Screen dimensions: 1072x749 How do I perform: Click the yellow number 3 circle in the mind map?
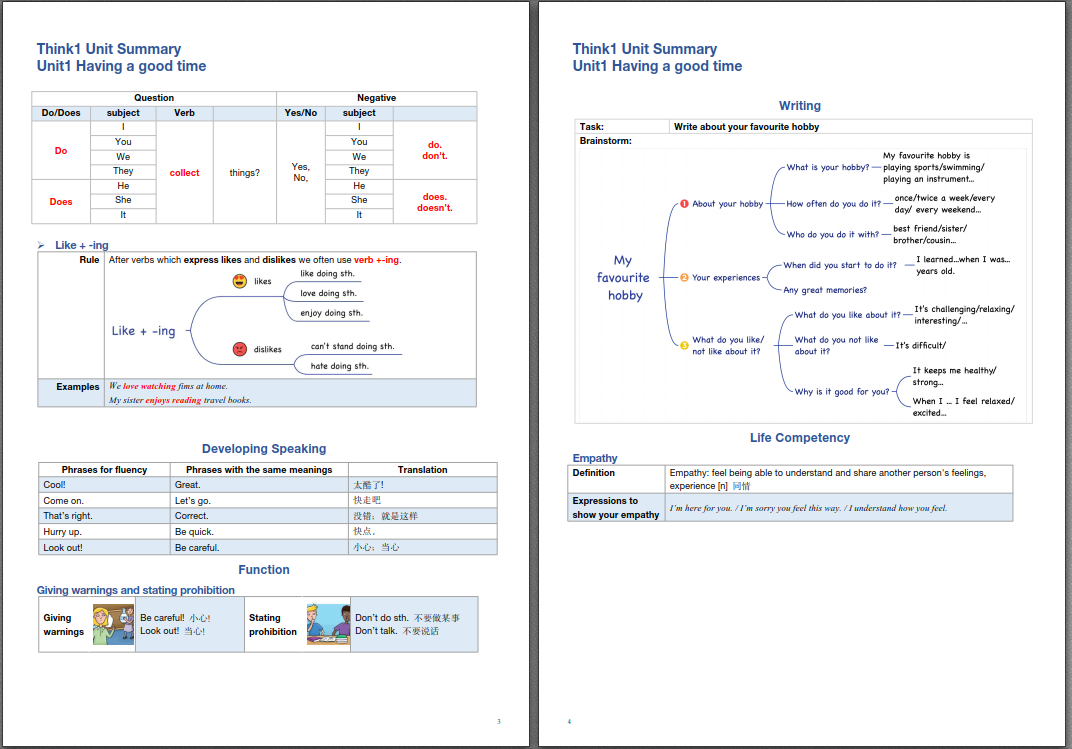click(x=684, y=346)
